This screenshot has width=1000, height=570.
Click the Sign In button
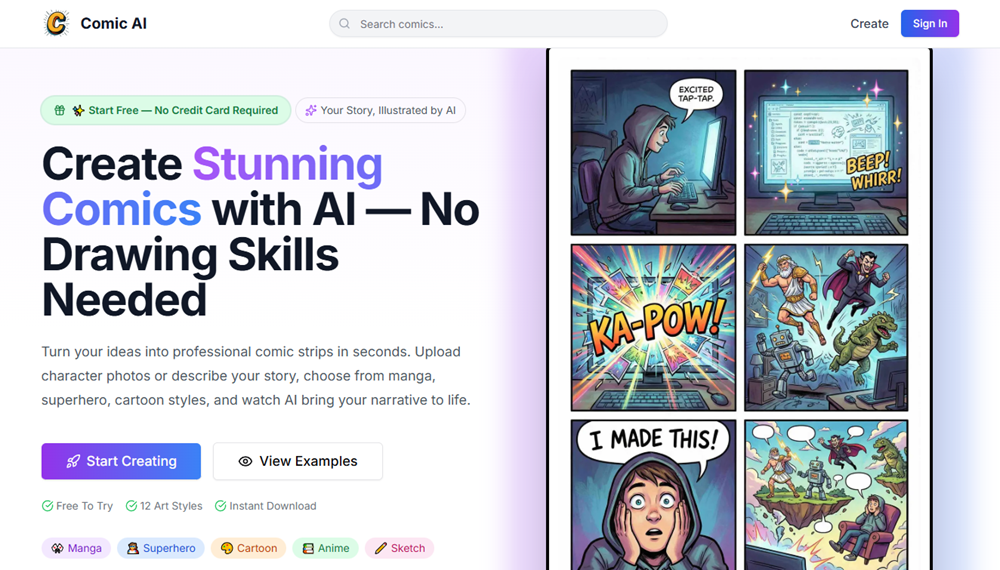(x=929, y=24)
